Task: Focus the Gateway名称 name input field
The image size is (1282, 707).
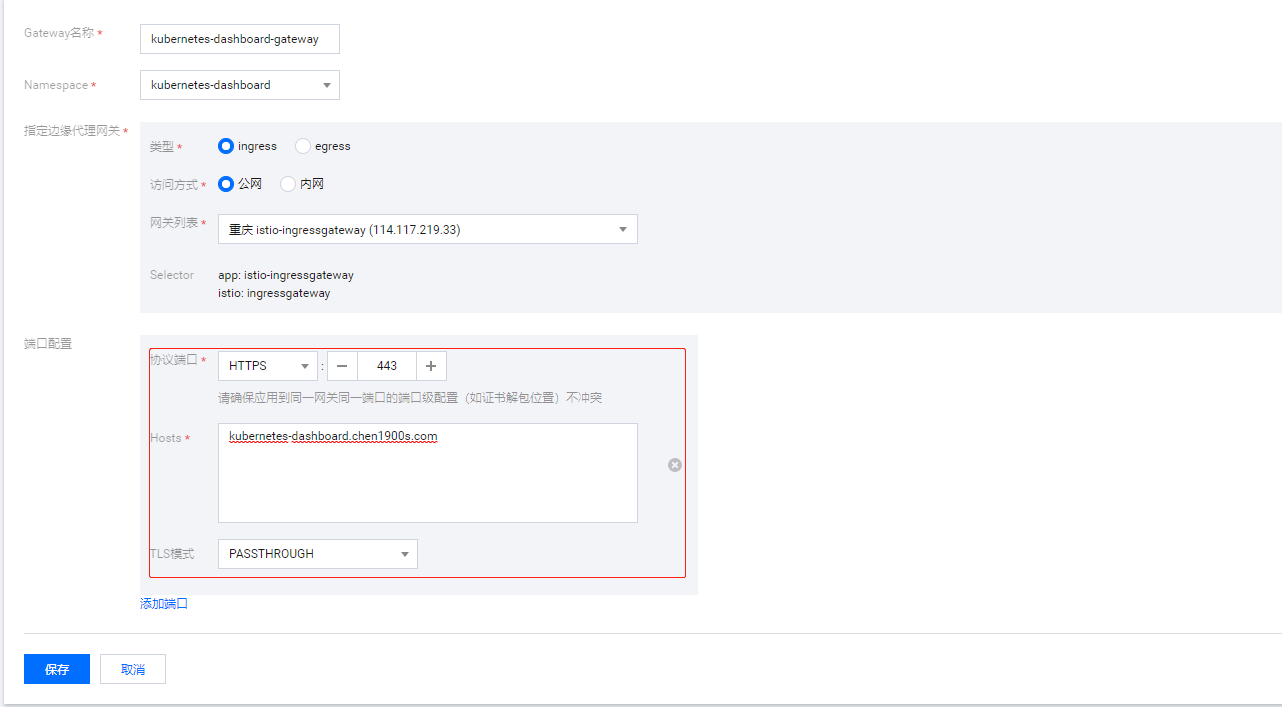Action: (239, 39)
